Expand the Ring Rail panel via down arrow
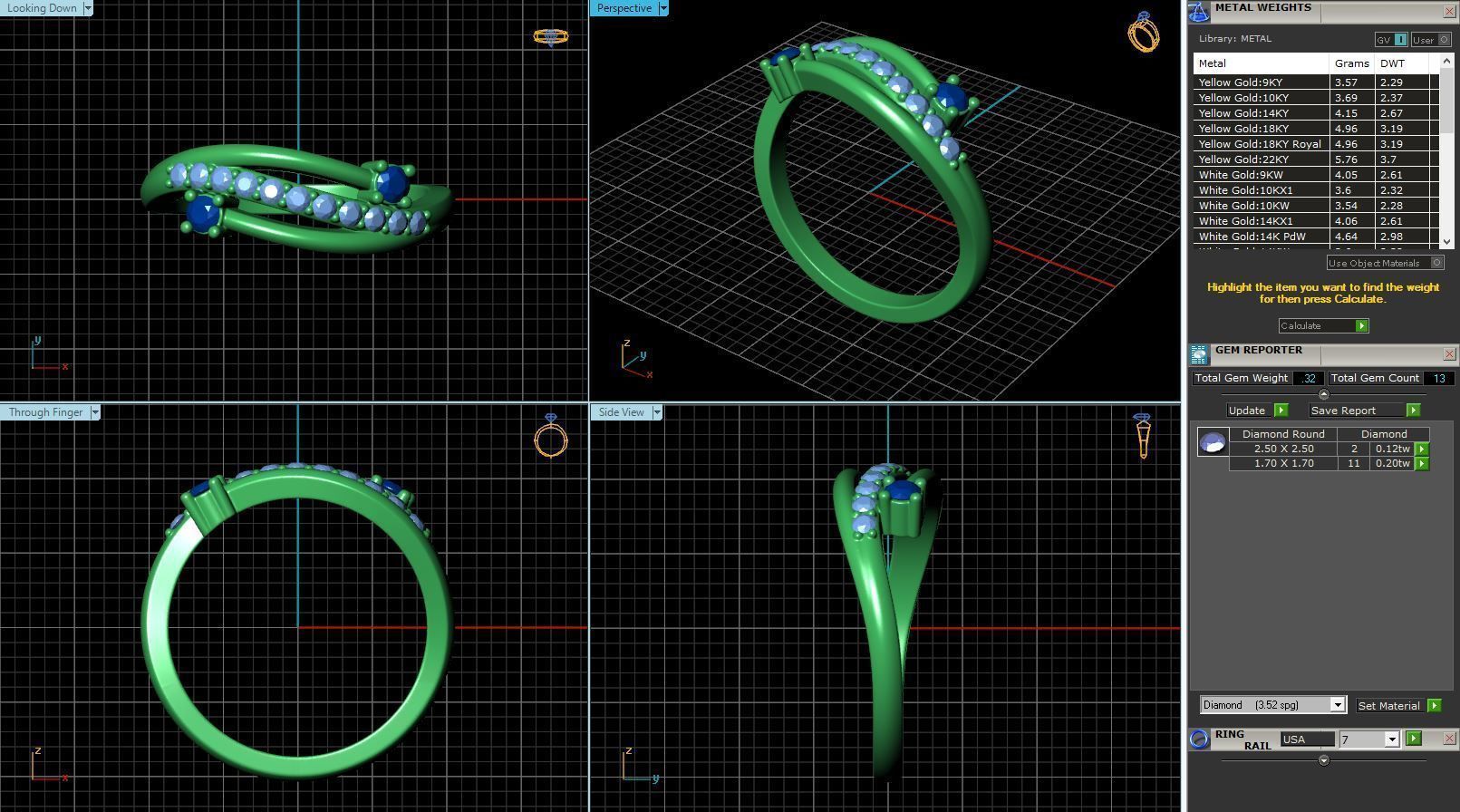The height and width of the screenshot is (812, 1460). pos(1323,760)
